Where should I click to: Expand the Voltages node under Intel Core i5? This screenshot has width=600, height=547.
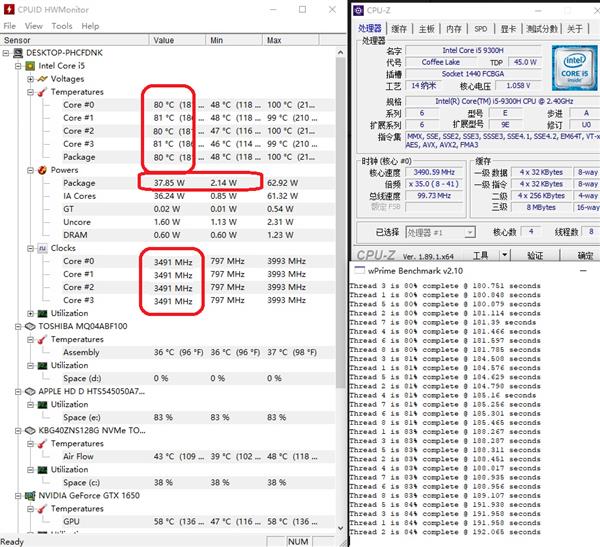coord(30,79)
